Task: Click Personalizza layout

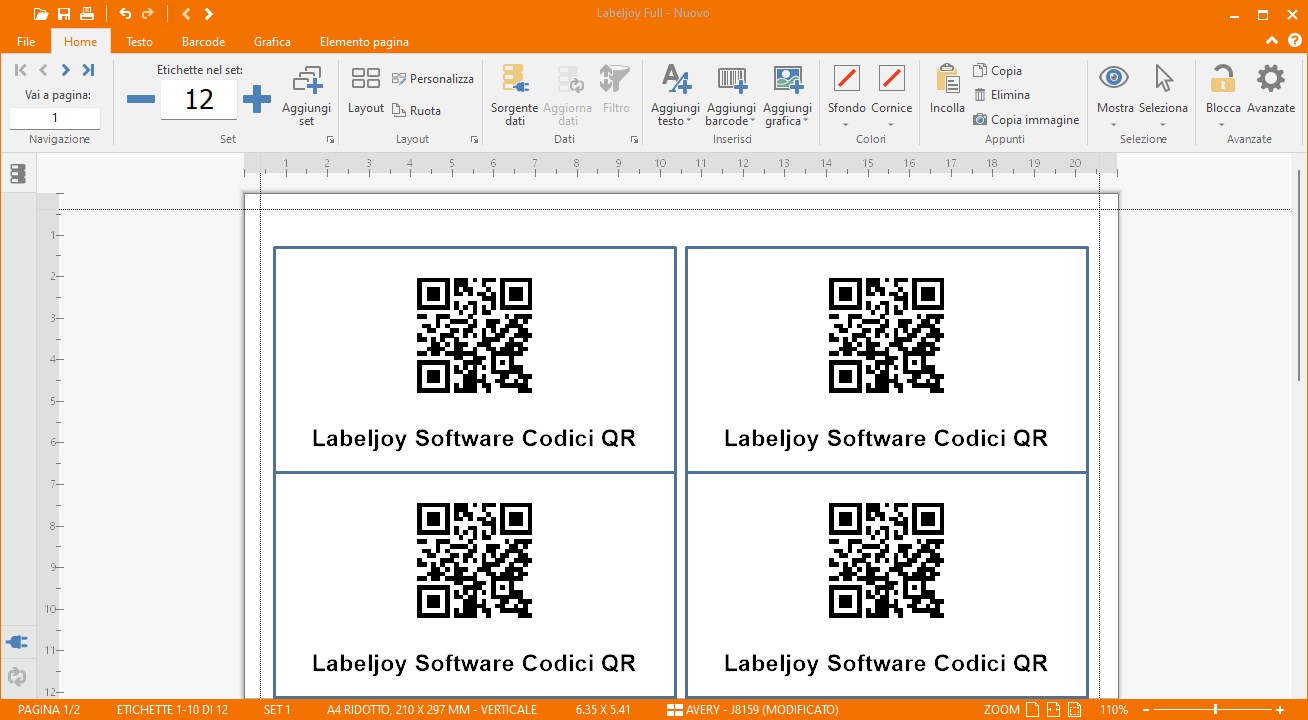Action: coord(433,78)
